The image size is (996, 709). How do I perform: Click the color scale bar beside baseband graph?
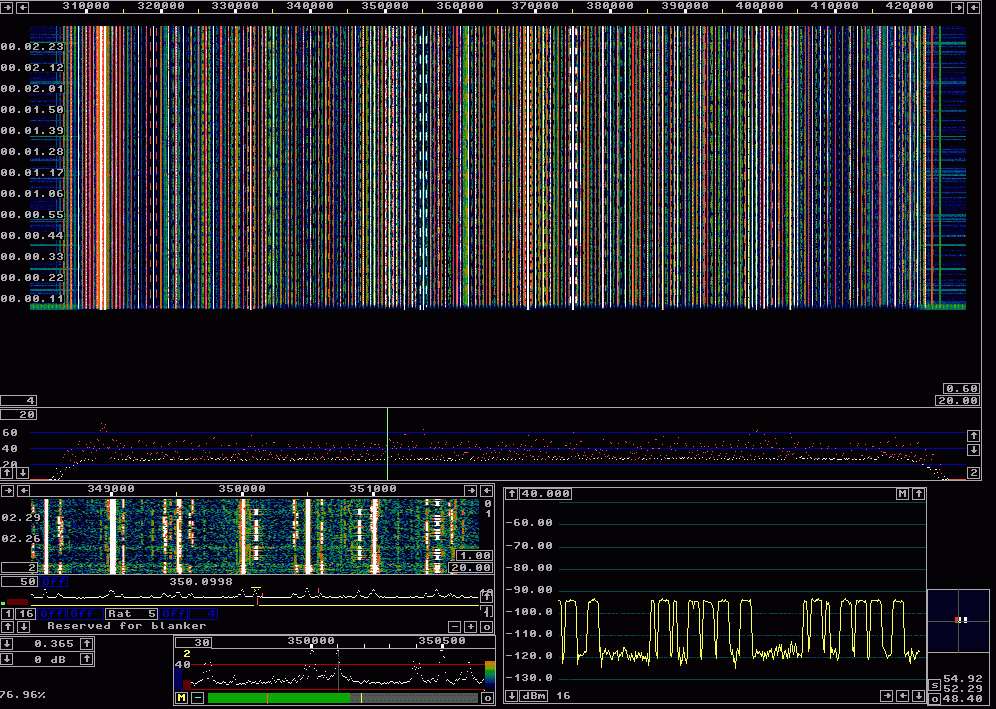point(489,673)
